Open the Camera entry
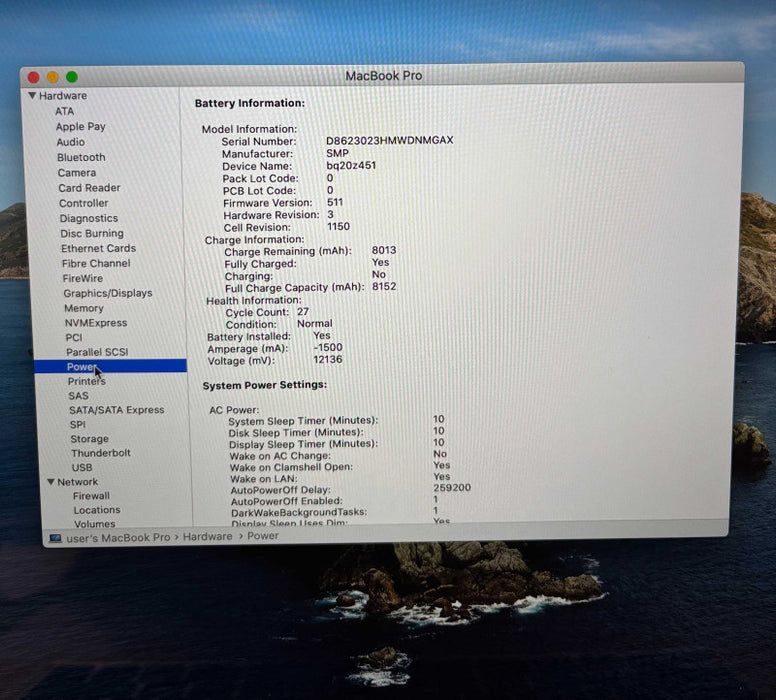 tap(77, 172)
